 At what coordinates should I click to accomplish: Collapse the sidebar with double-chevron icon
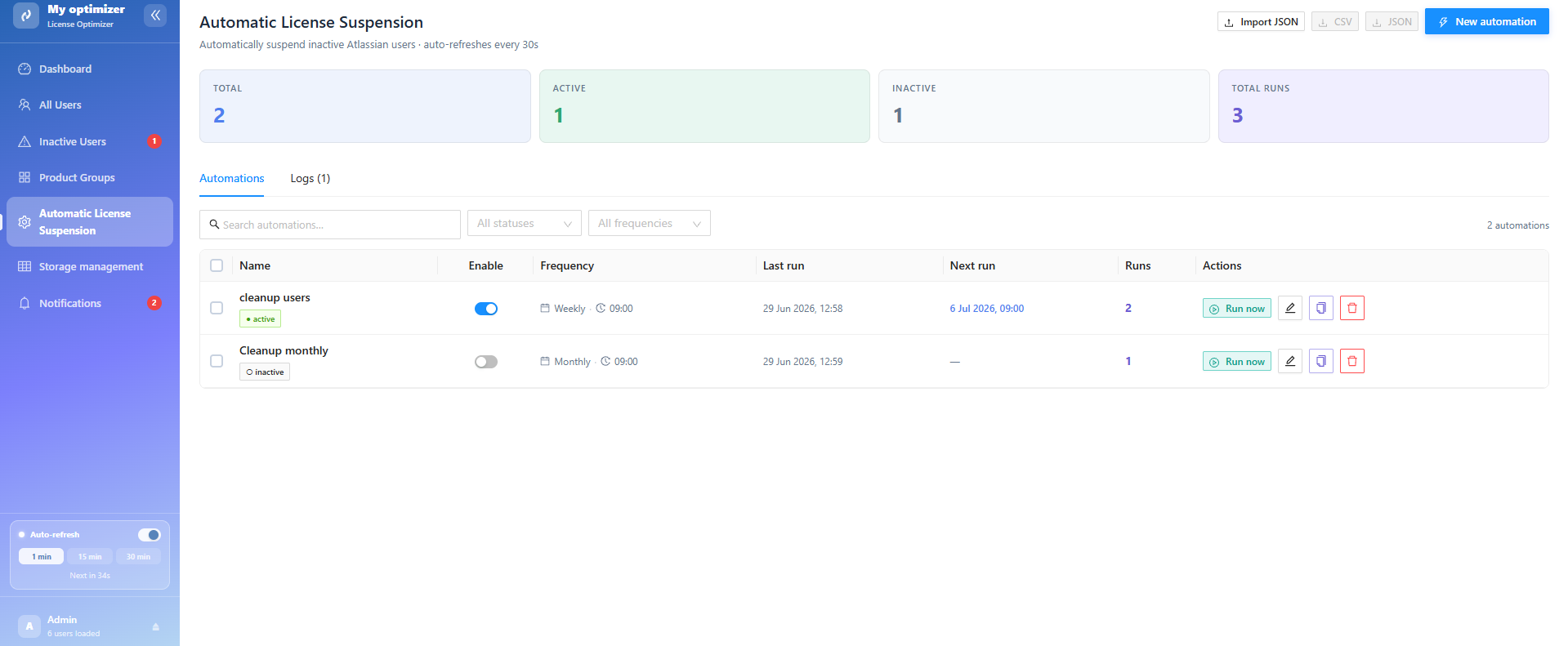(x=155, y=15)
